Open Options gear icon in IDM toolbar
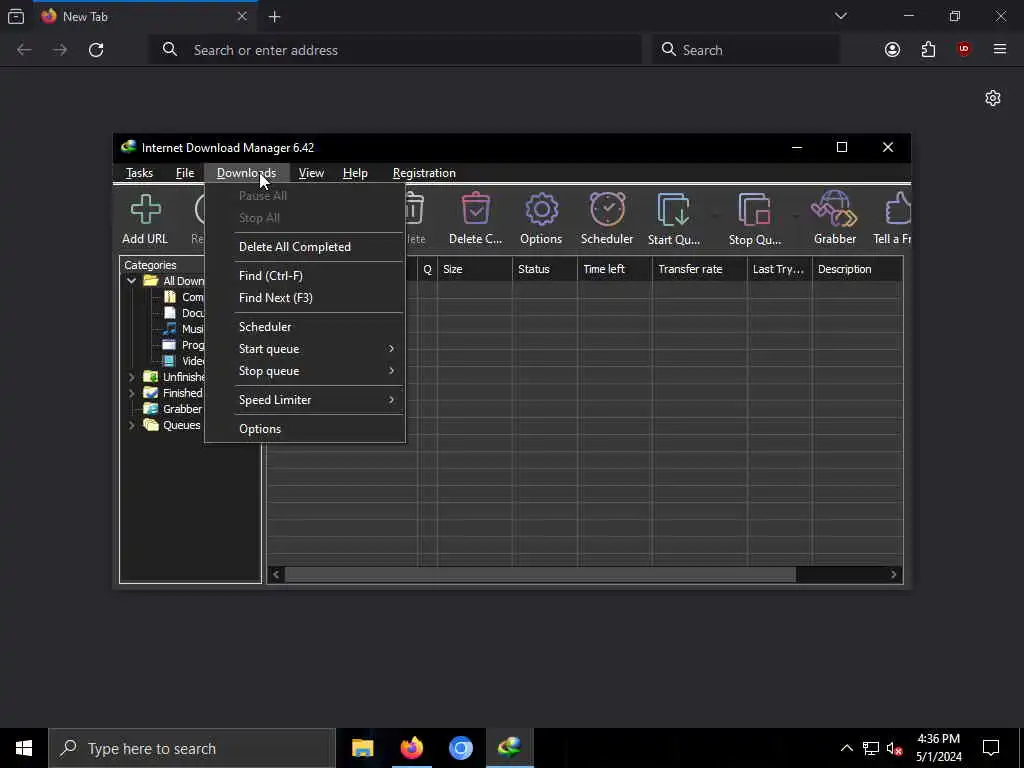Viewport: 1024px width, 768px height. [x=541, y=210]
